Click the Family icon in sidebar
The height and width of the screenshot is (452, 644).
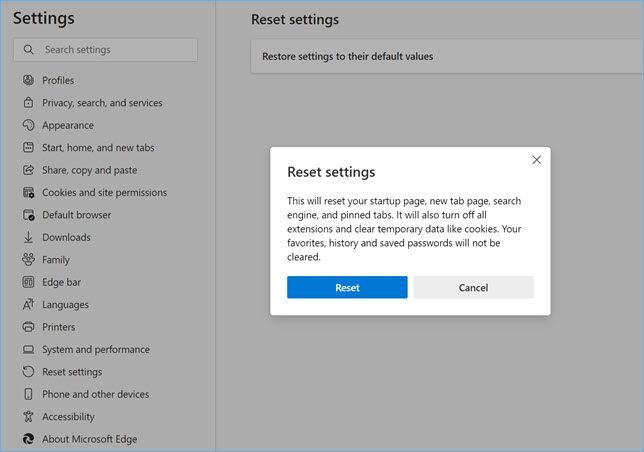[28, 260]
